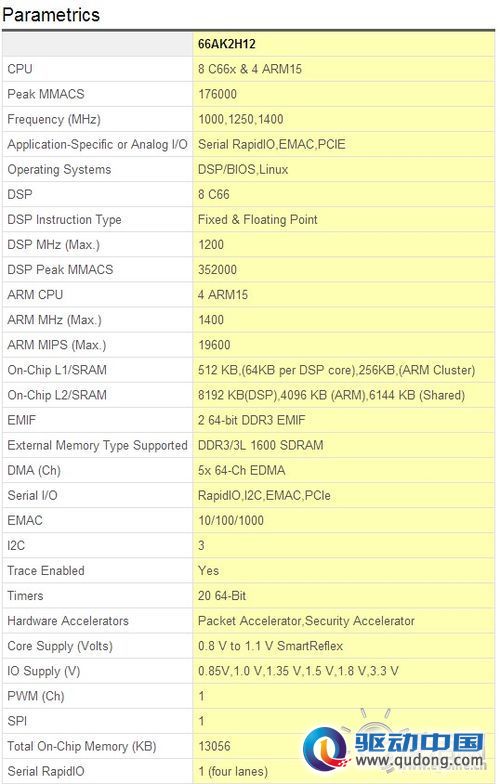The image size is (500, 784).
Task: Select the DMA (Ch) row label
Action: tap(34, 470)
